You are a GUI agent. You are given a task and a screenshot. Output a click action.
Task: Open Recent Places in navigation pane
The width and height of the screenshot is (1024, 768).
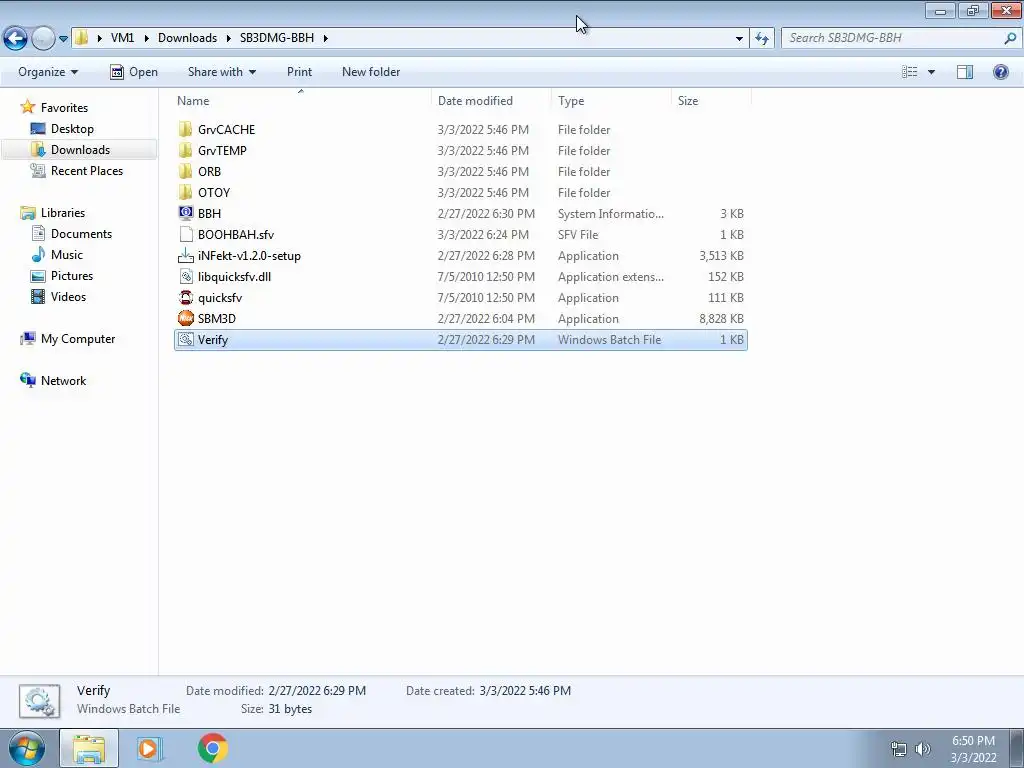(86, 170)
